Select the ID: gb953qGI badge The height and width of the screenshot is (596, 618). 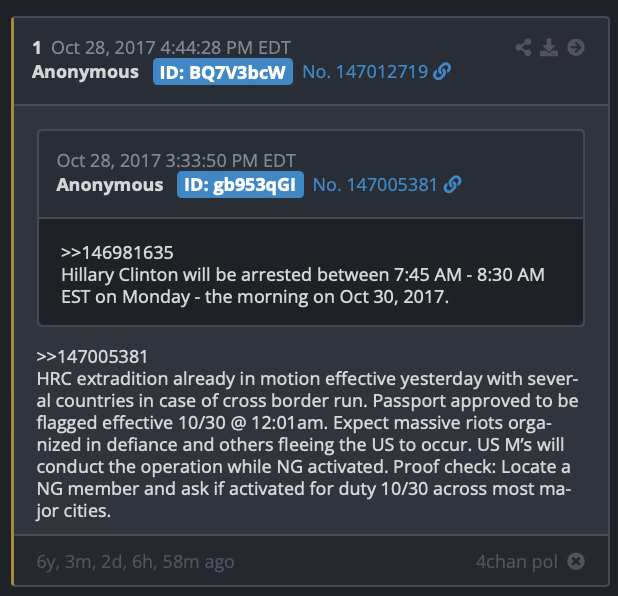(240, 184)
